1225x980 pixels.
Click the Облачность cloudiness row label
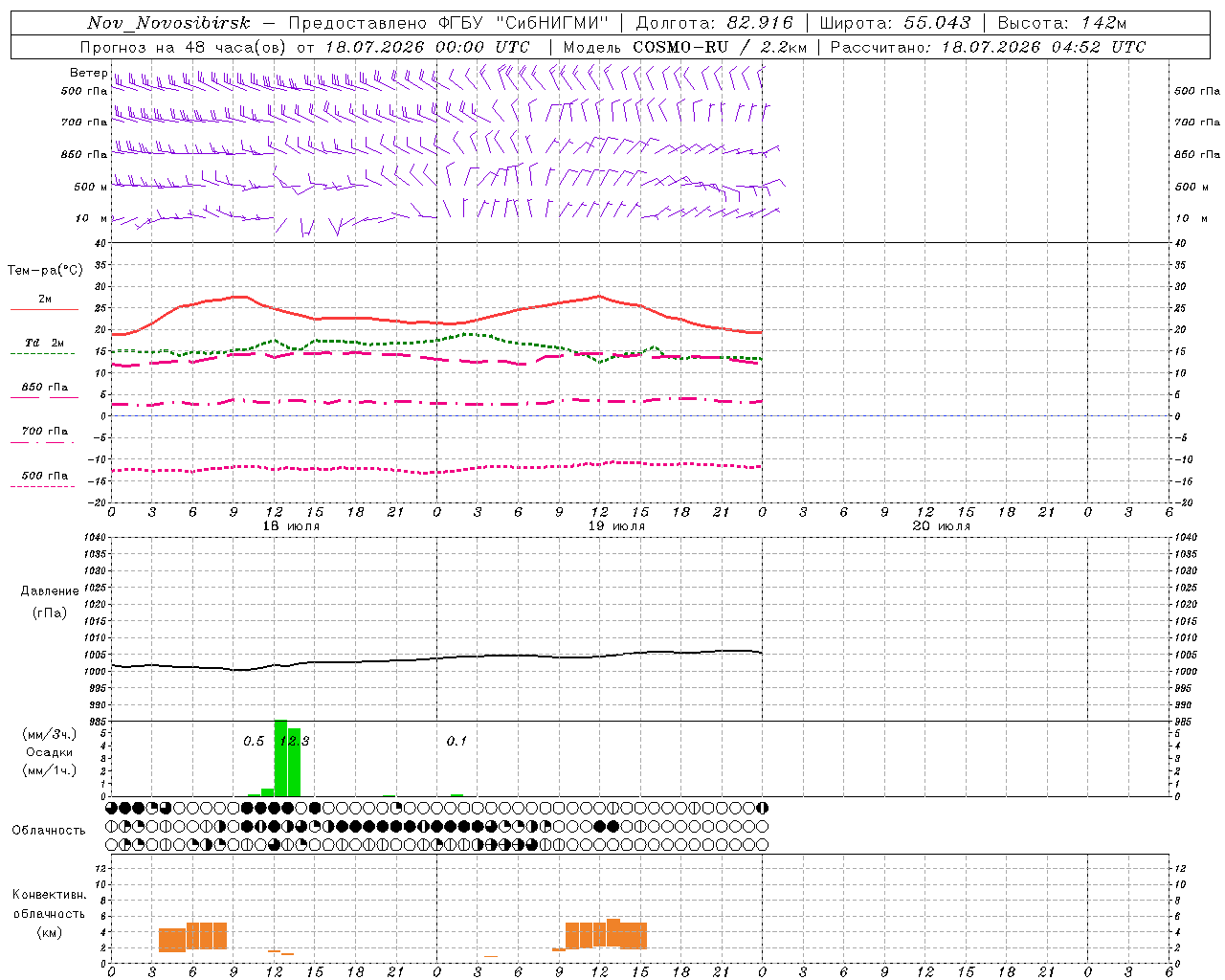(49, 830)
